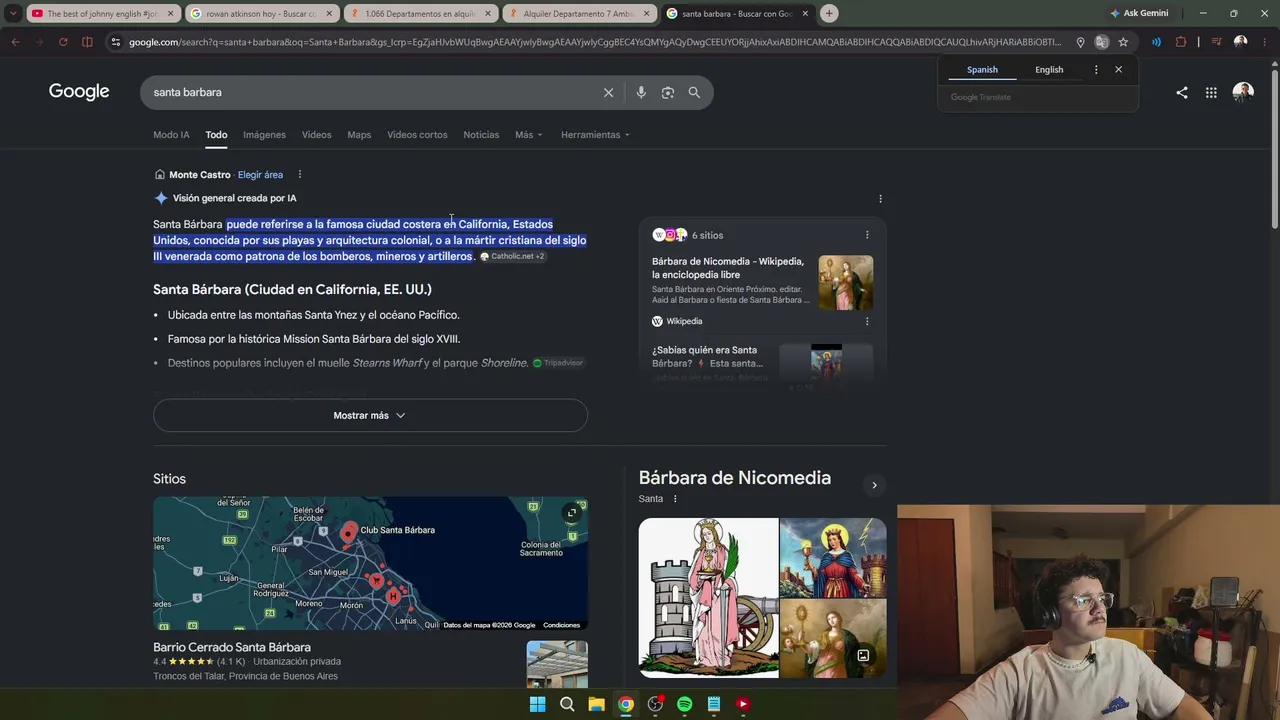This screenshot has width=1280, height=720.
Task: Open Windows taskbar search
Action: [567, 704]
